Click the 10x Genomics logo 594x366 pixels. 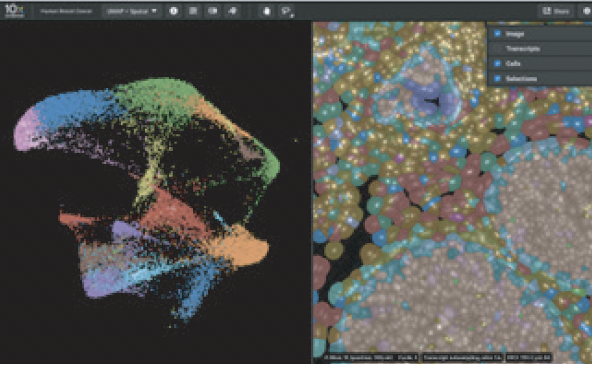pyautogui.click(x=14, y=10)
